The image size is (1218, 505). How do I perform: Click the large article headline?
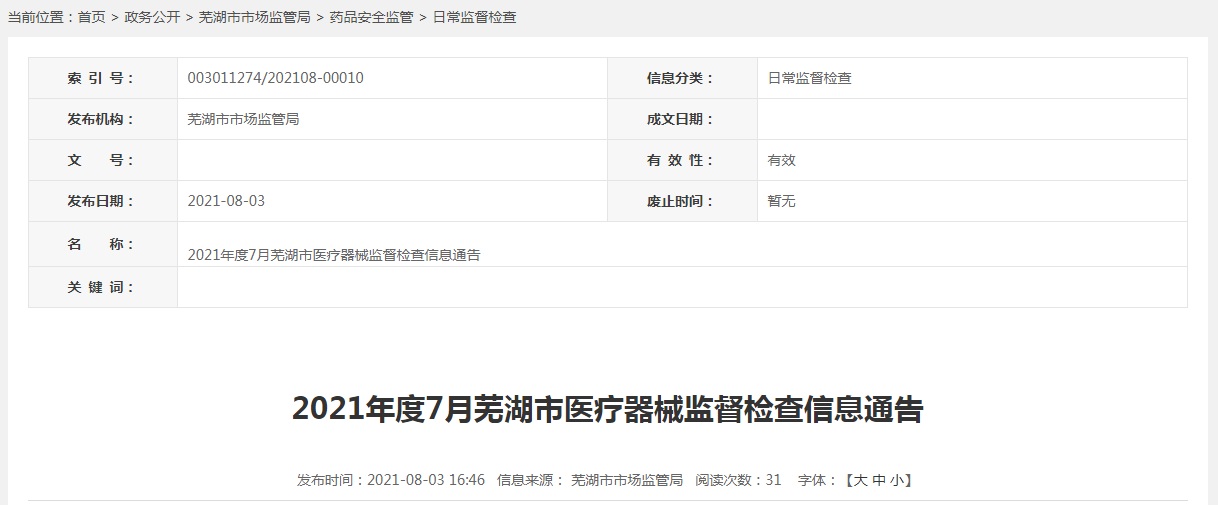click(608, 410)
